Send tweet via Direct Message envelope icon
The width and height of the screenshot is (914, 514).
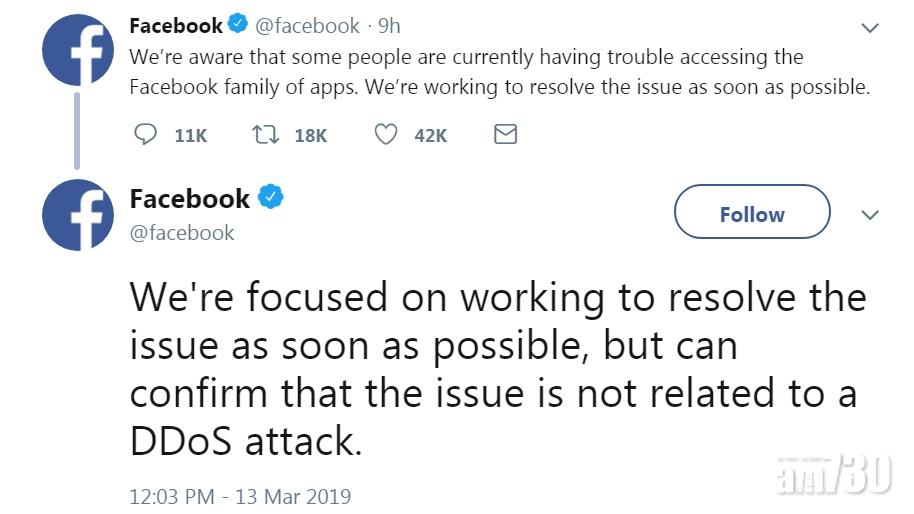click(506, 134)
